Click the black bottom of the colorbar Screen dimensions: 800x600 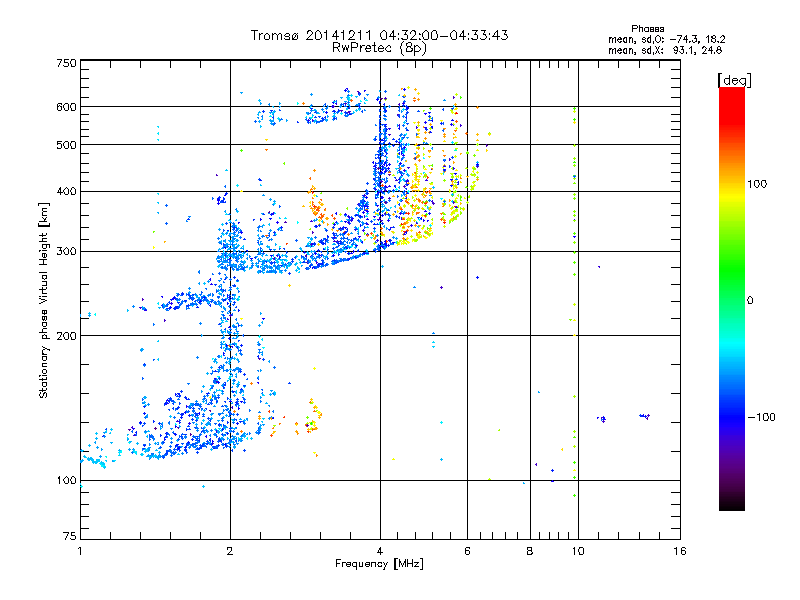pyautogui.click(x=732, y=503)
